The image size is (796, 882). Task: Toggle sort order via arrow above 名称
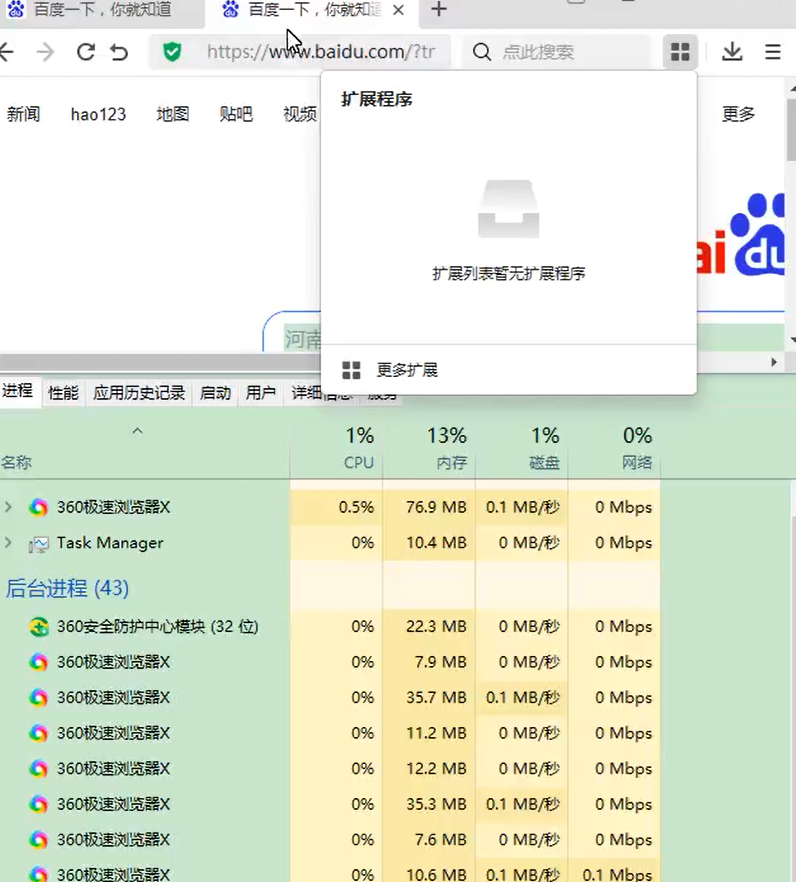point(137,431)
